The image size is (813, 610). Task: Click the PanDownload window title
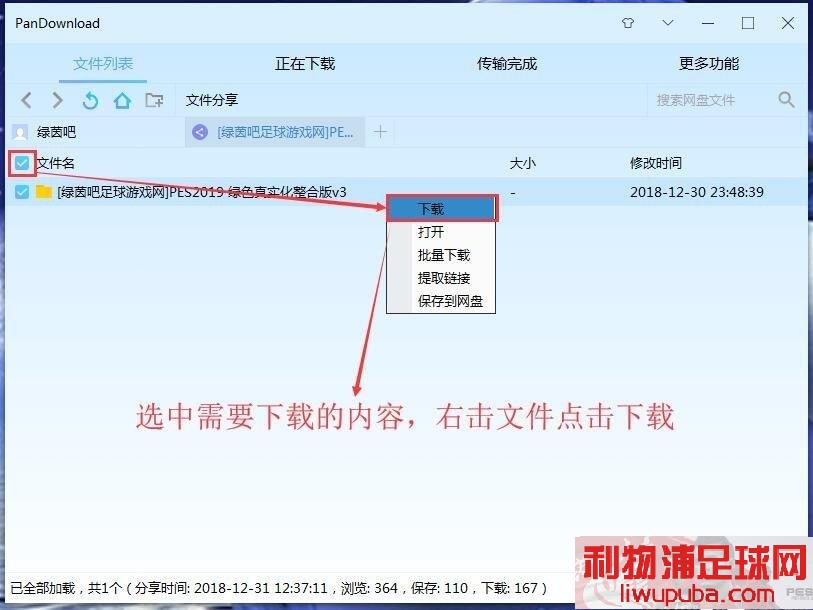click(x=58, y=23)
